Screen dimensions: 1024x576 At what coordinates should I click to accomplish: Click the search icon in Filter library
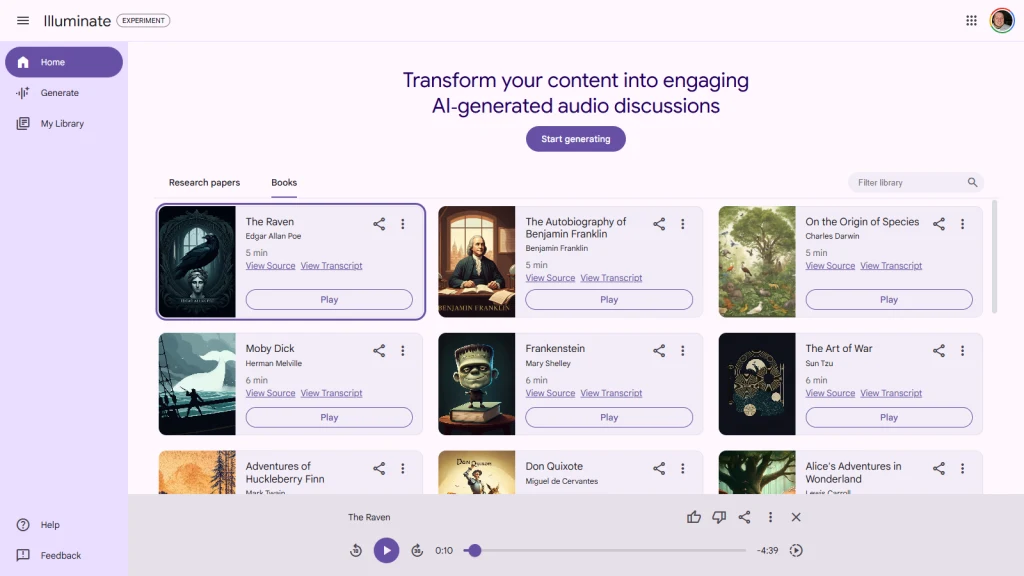972,183
